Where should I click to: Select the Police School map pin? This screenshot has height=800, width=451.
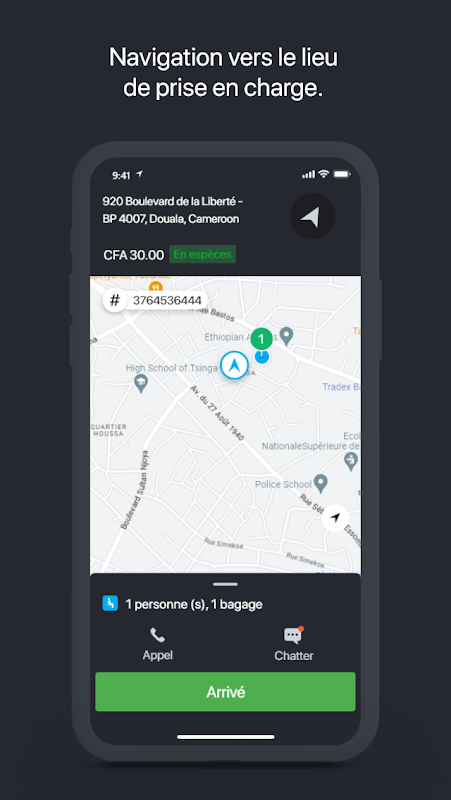click(320, 483)
